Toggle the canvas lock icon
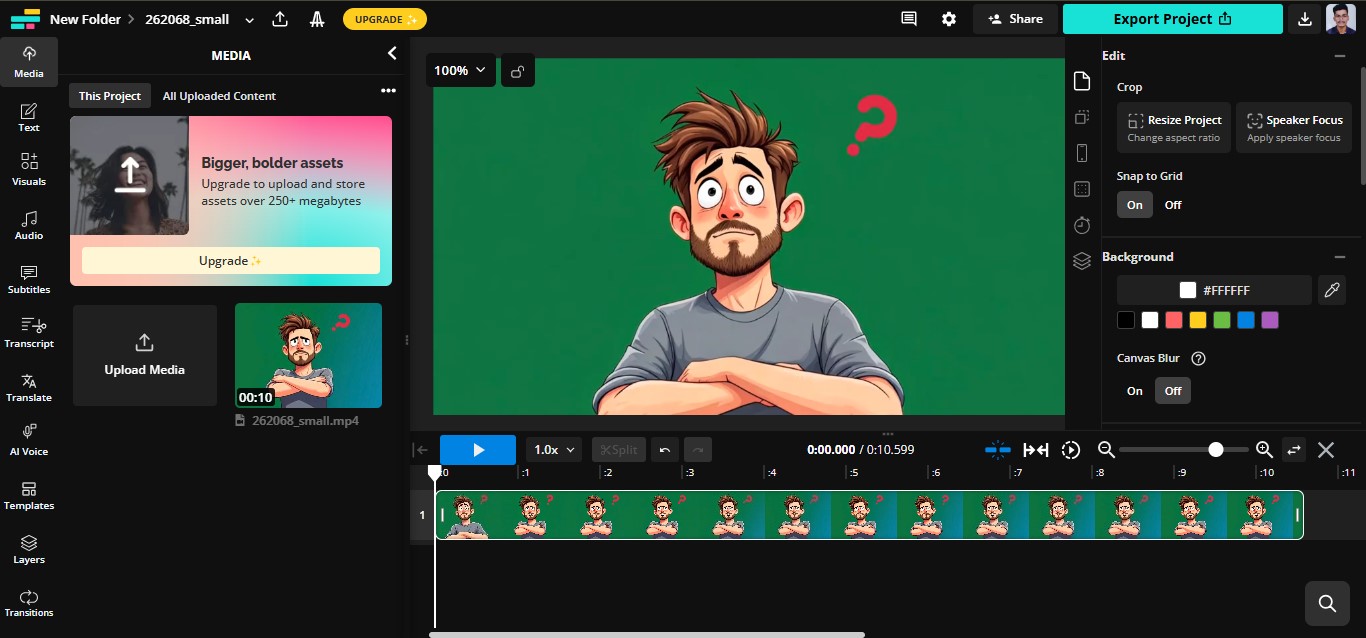Viewport: 1366px width, 638px height. [517, 70]
